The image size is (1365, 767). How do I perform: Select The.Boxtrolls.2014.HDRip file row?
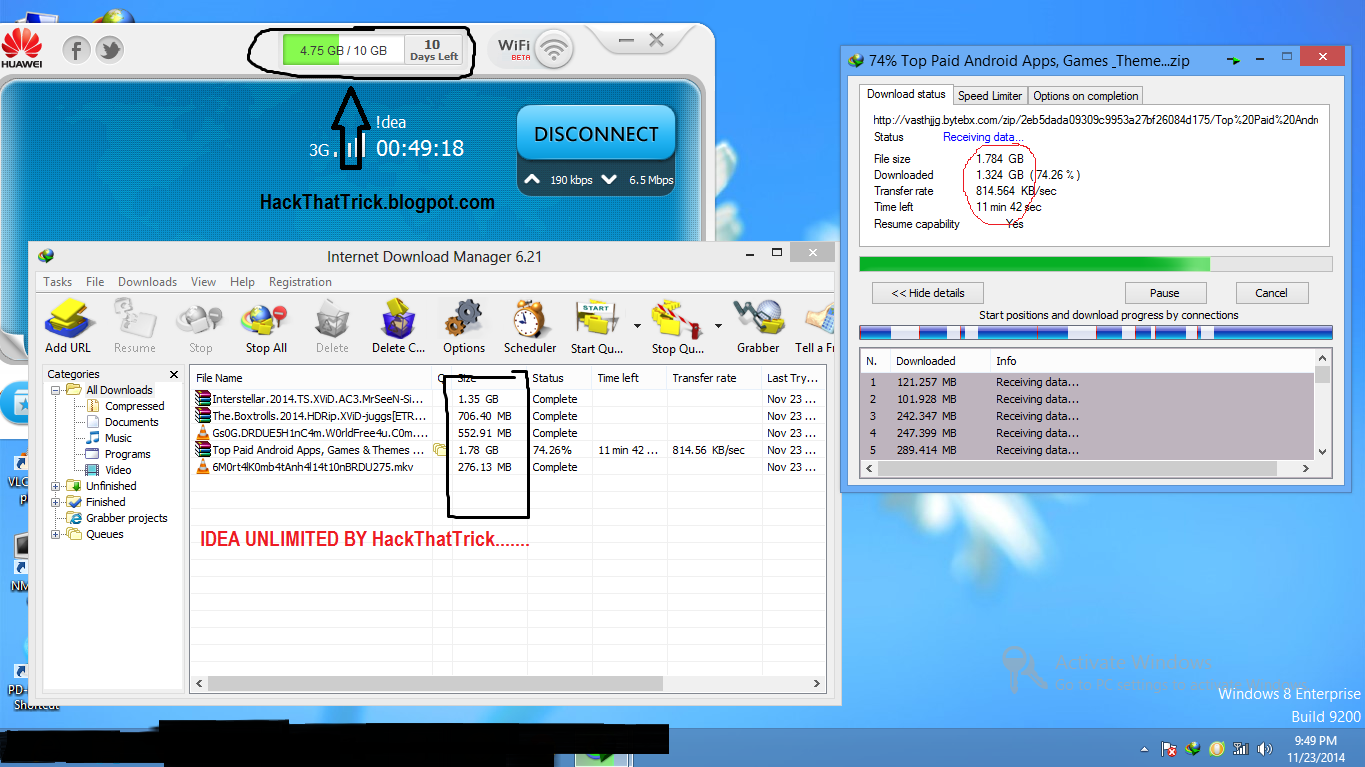(x=507, y=416)
